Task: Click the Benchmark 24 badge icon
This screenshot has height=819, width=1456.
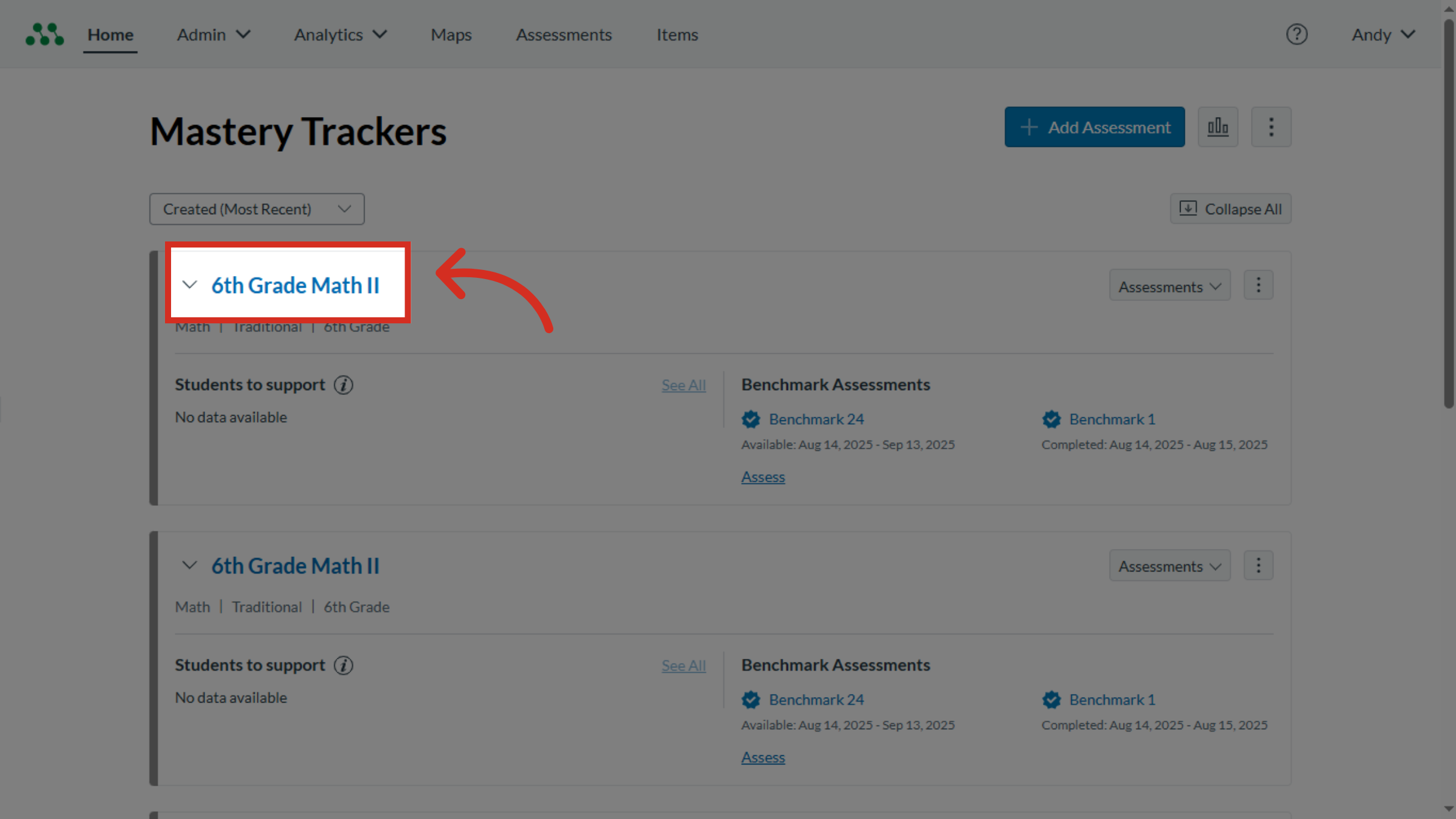Action: coord(750,419)
